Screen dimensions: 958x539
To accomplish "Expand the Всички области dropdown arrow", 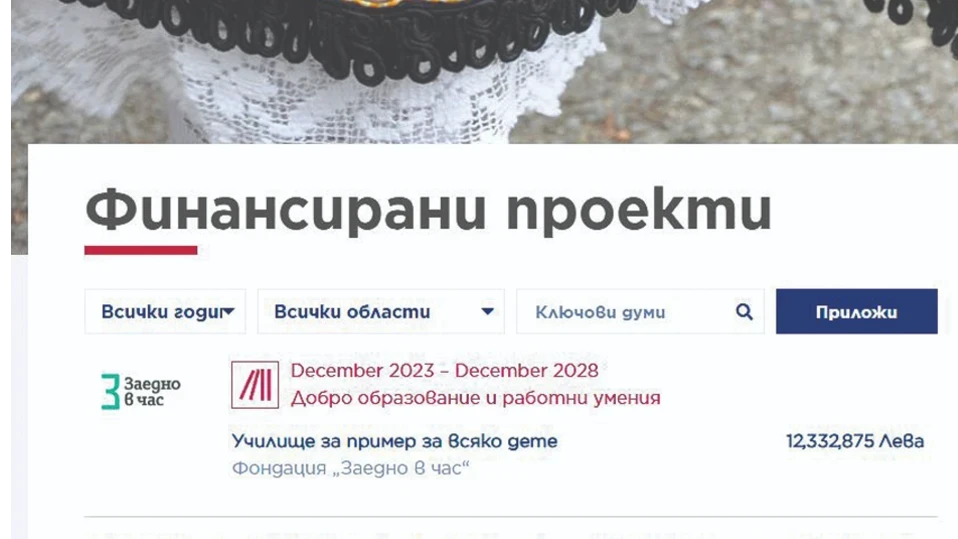I will click(487, 312).
